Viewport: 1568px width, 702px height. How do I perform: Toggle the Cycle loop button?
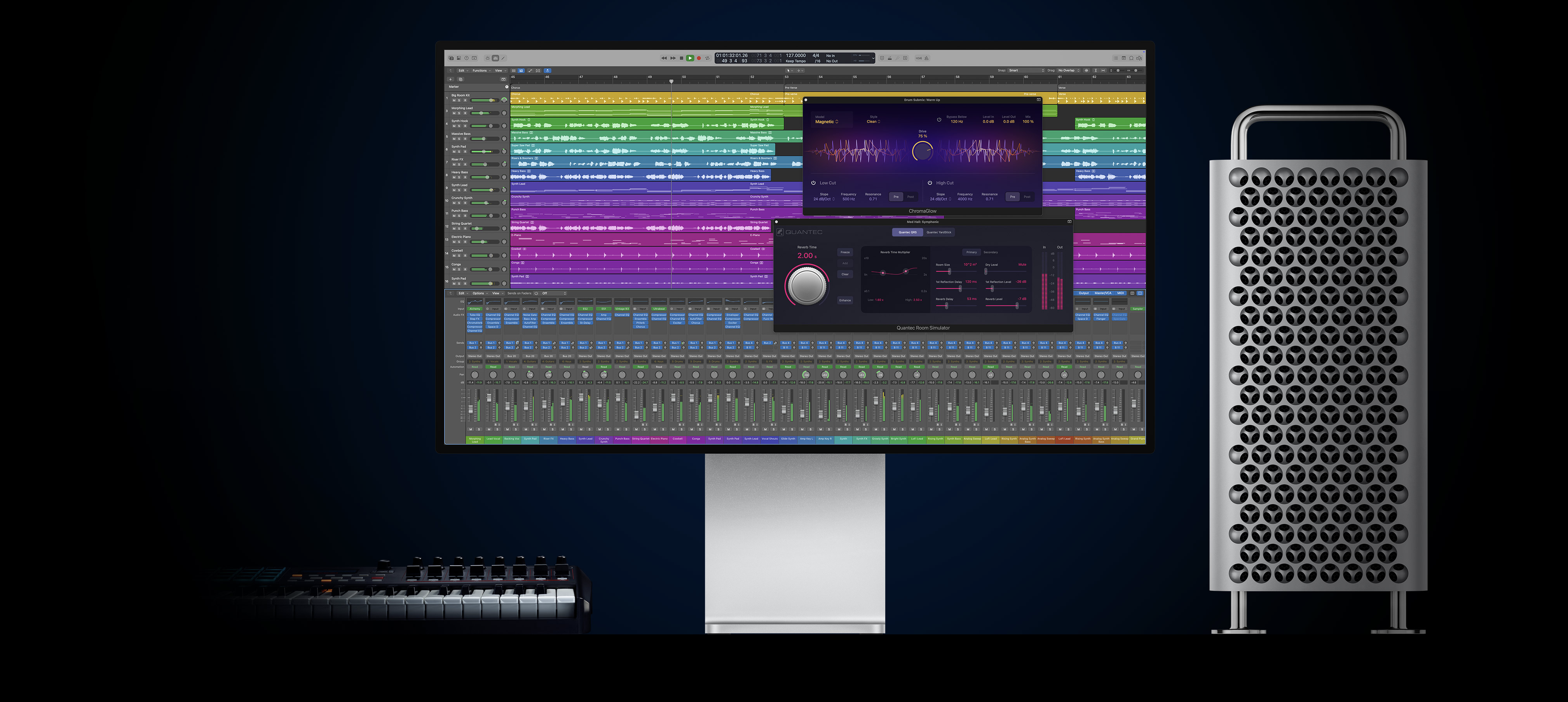707,58
